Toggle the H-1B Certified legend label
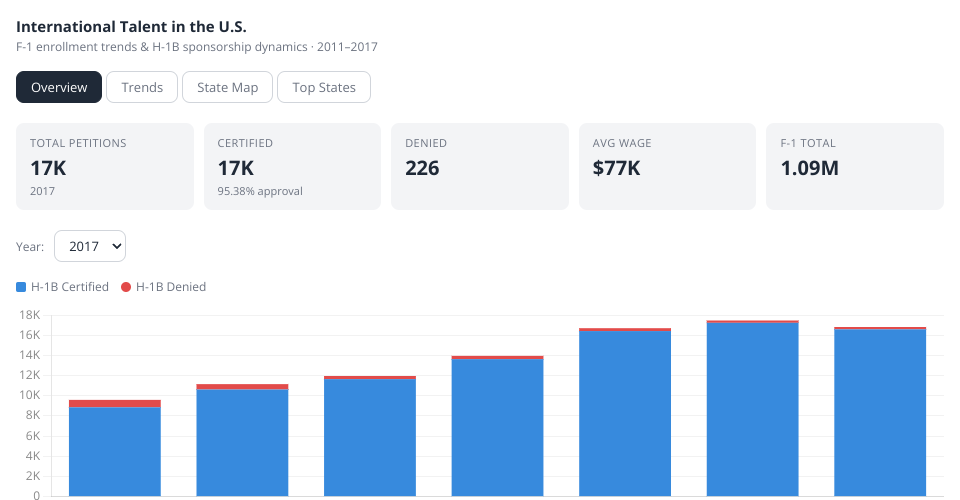Screen dimensions: 960x500 70,287
